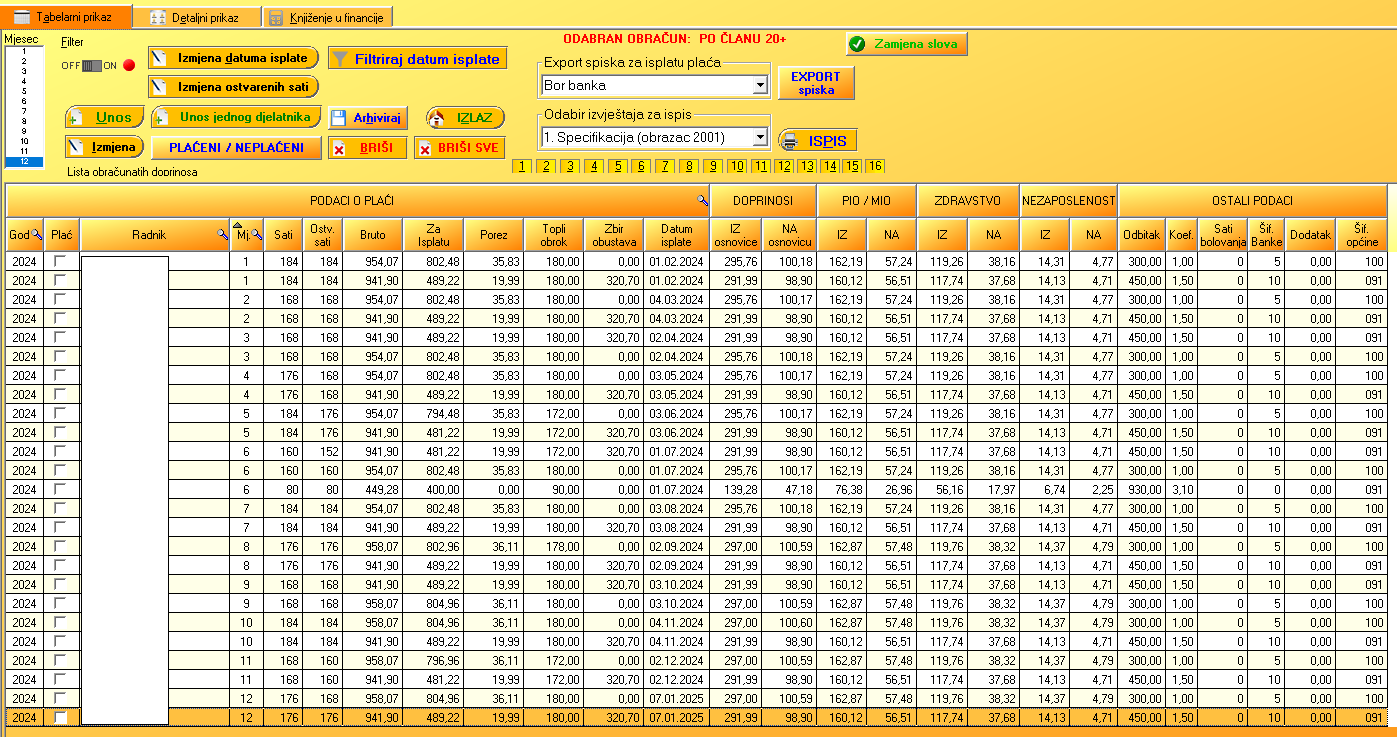The image size is (1397, 737).
Task: Click the magnifier next to Mj. header
Action: click(256, 235)
